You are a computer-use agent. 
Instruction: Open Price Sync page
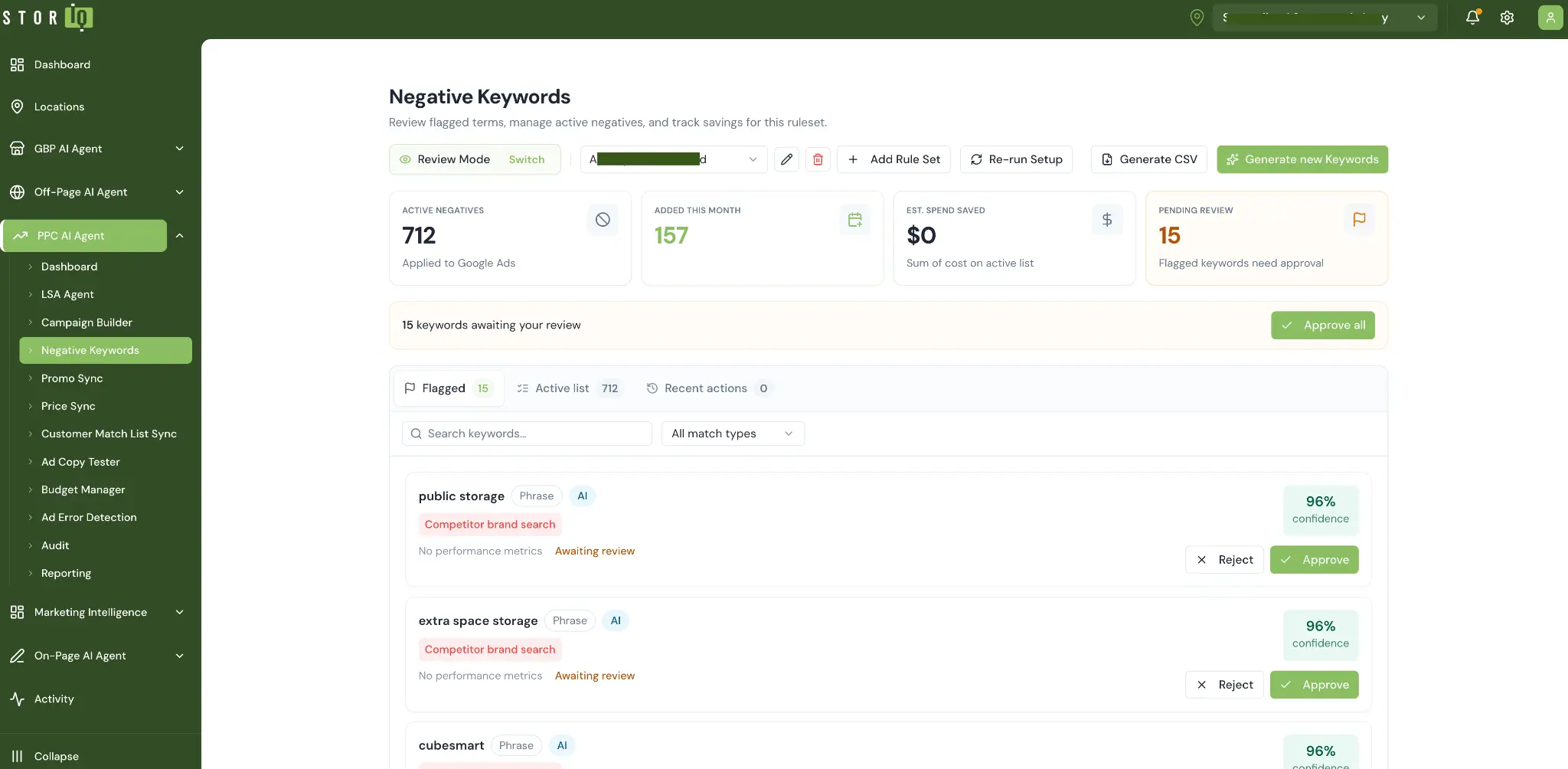[68, 406]
